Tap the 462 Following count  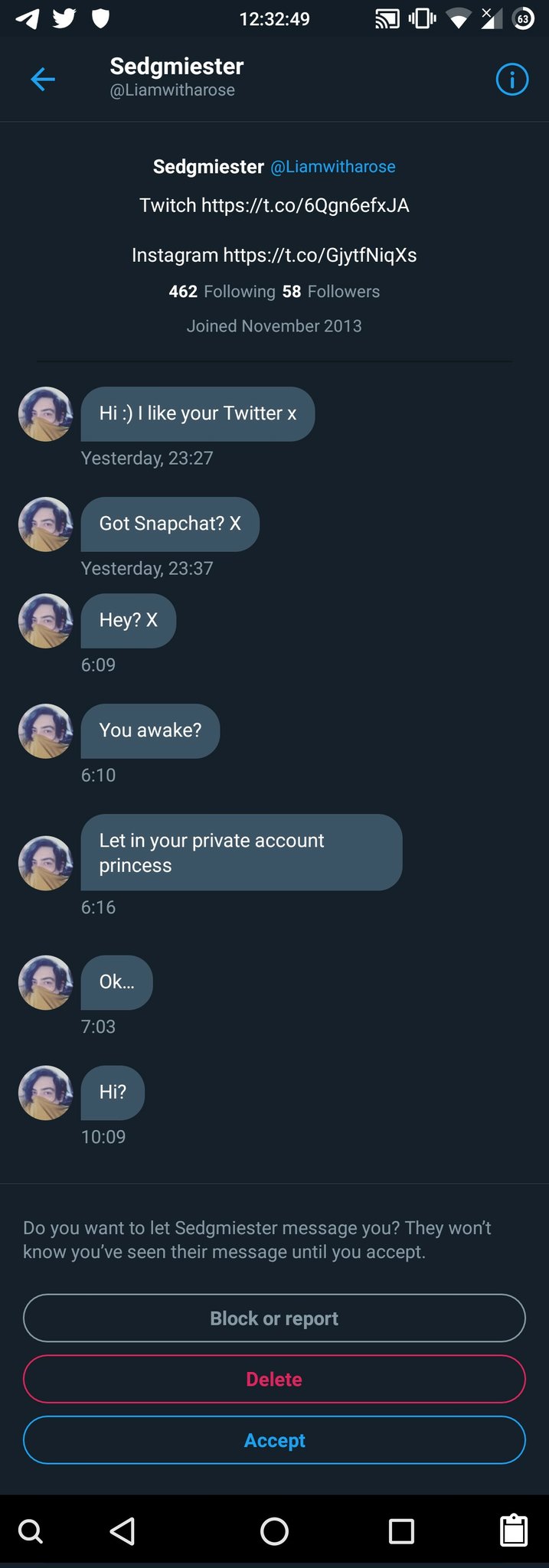[x=221, y=292]
